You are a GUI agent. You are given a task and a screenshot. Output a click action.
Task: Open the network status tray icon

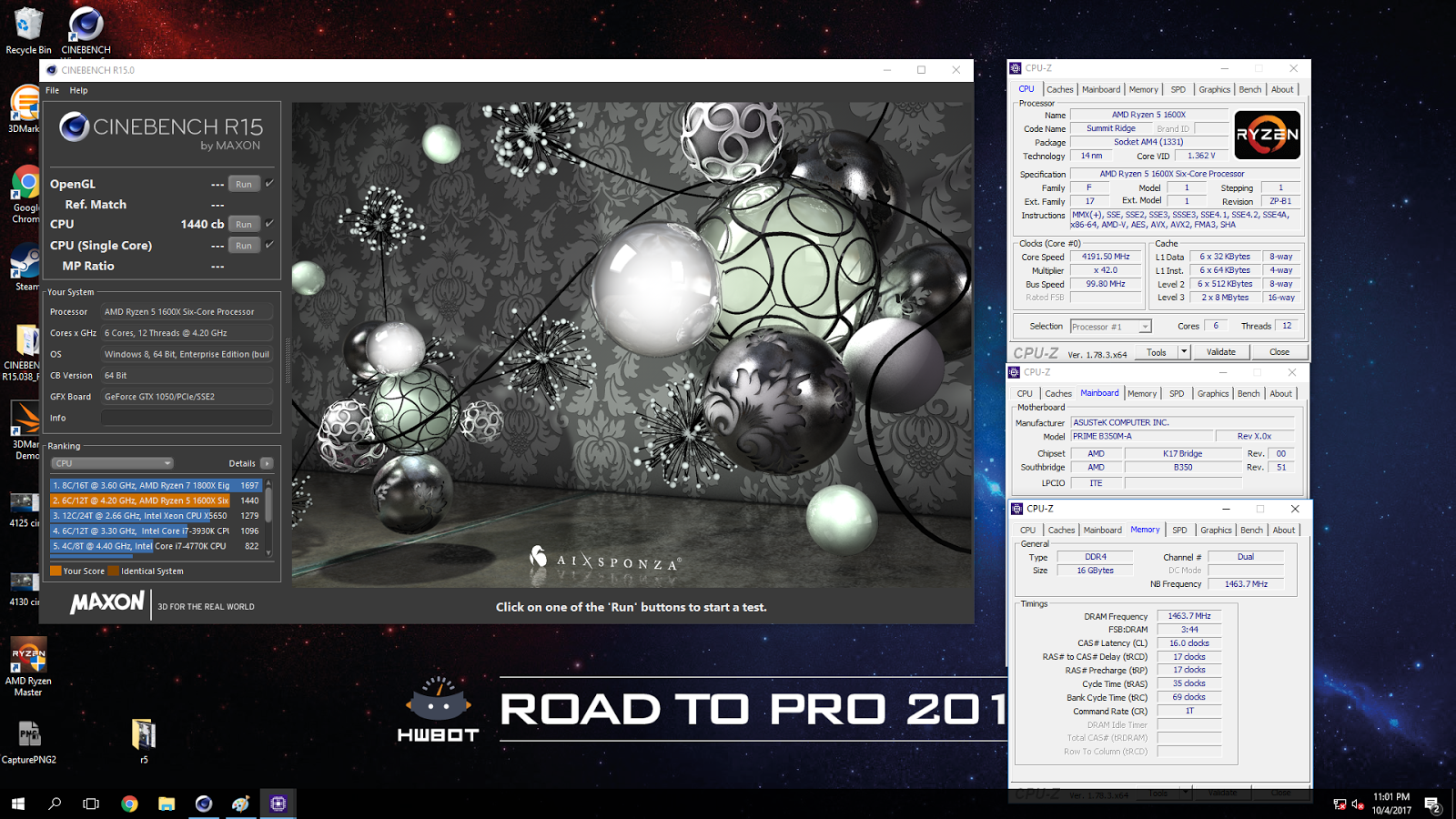pyautogui.click(x=1340, y=804)
